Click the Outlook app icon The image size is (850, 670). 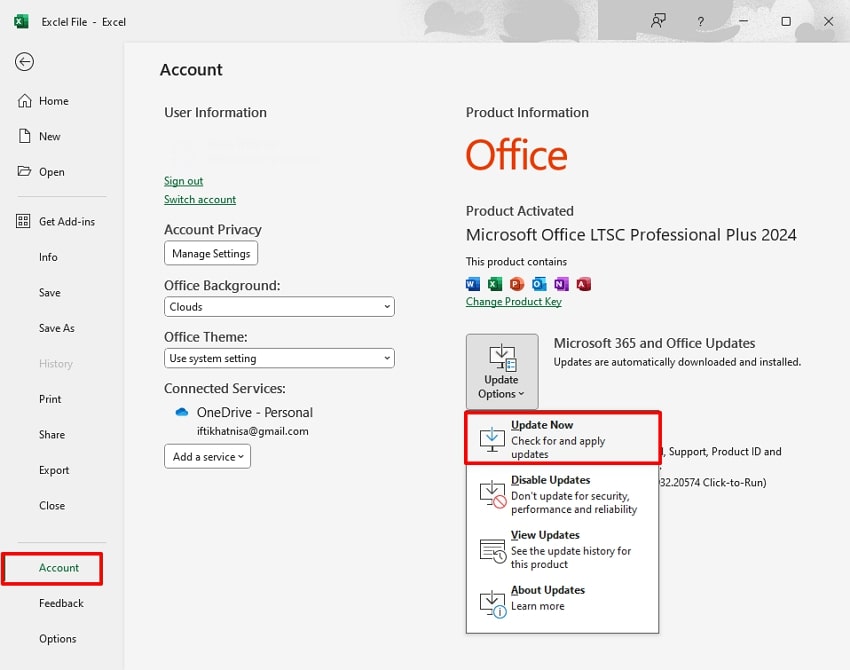539,284
